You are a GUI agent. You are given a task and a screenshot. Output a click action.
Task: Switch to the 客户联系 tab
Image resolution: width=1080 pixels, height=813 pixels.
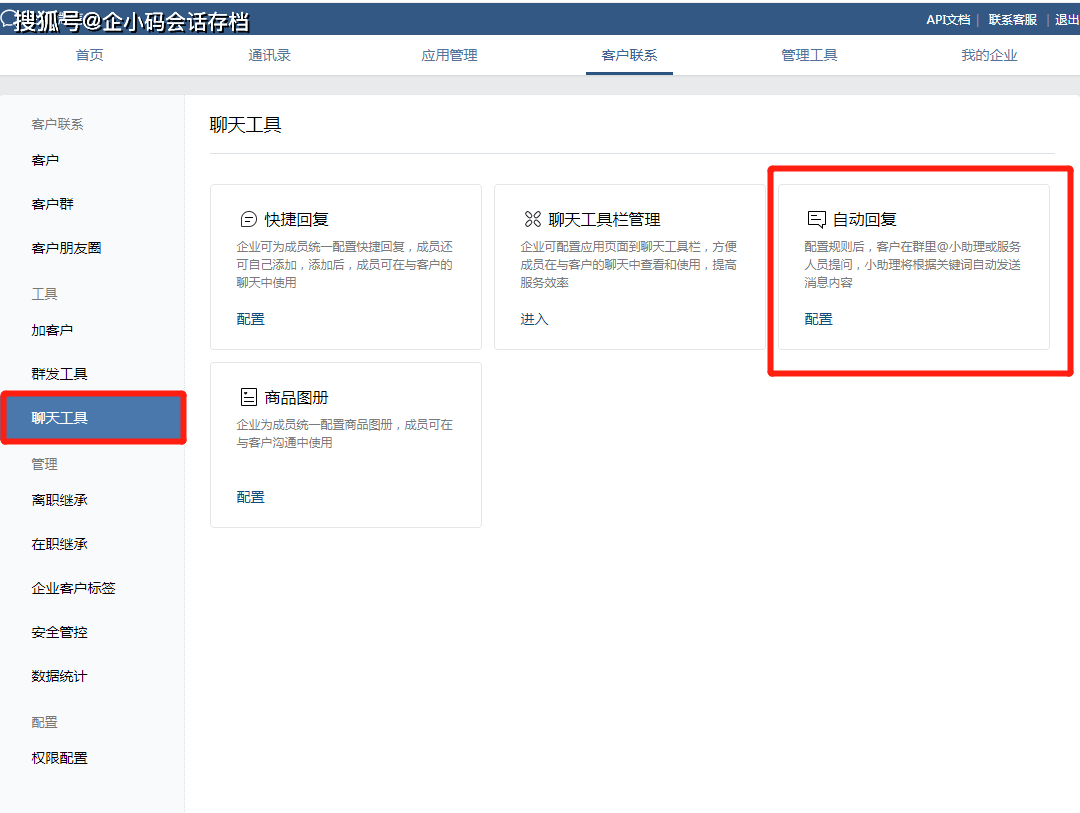coord(629,55)
